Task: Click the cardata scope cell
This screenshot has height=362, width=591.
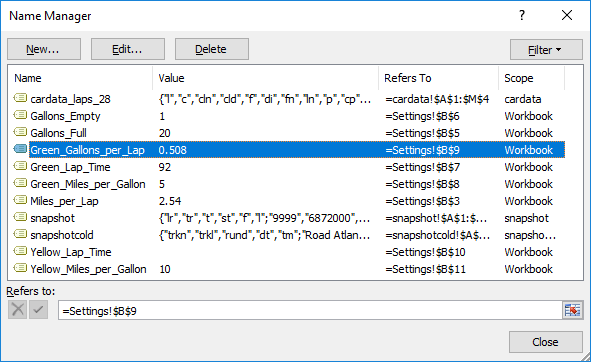Action: [x=523, y=99]
